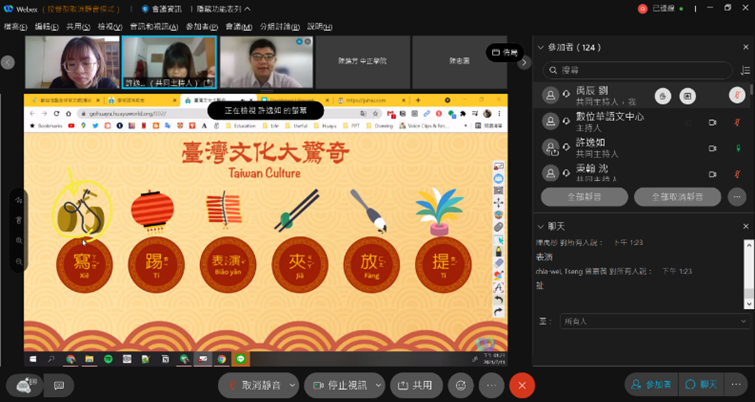
Task: Open more options in the center control bar
Action: coord(491,385)
